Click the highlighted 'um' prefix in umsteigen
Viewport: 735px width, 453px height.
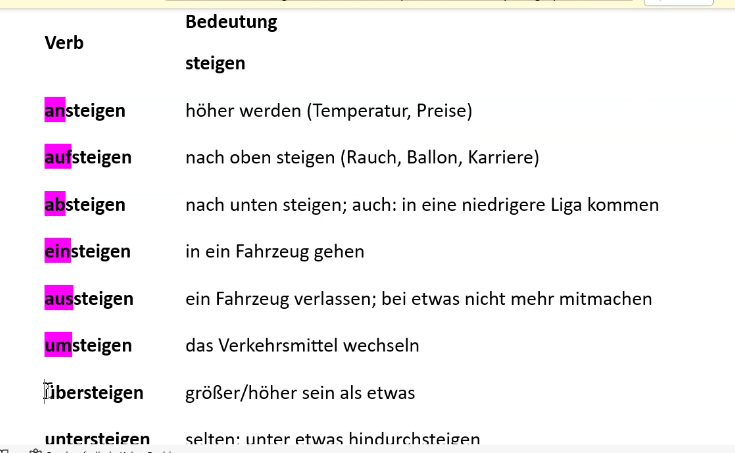point(58,345)
